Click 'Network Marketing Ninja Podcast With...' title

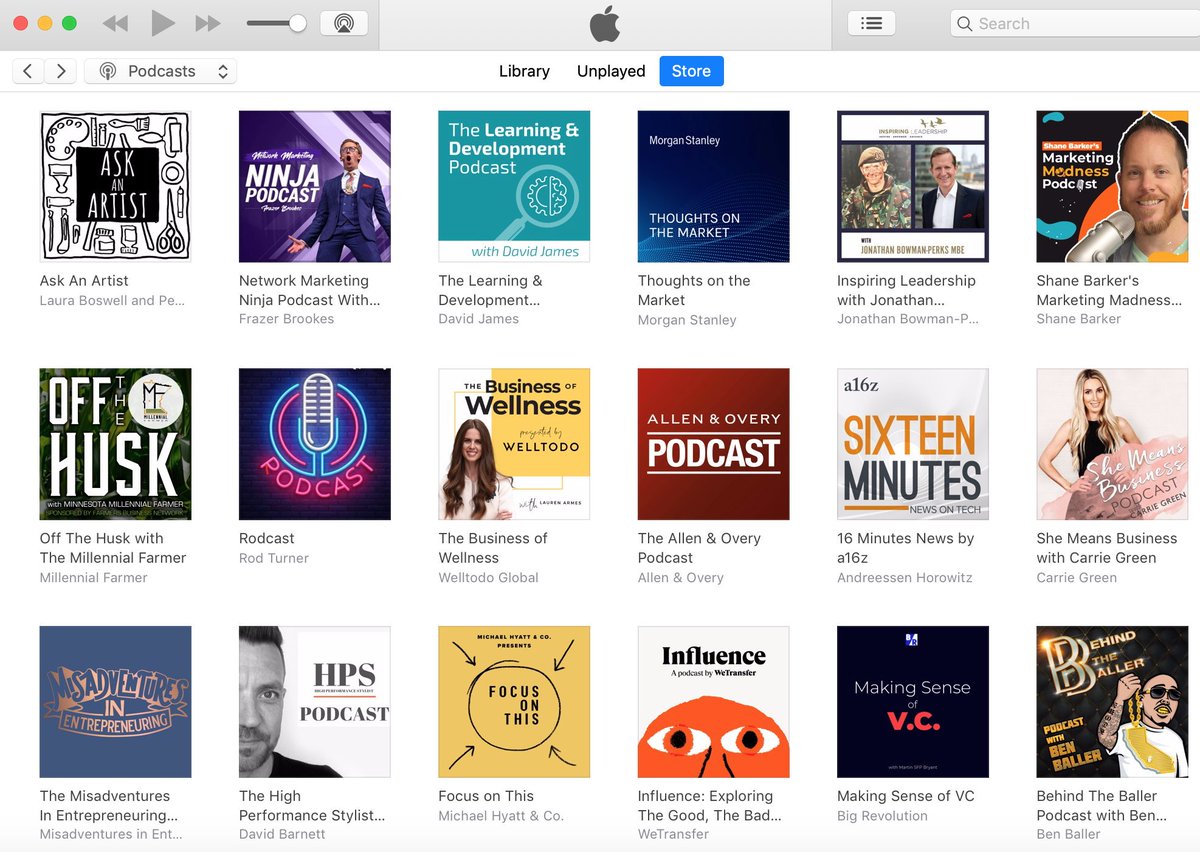point(310,290)
